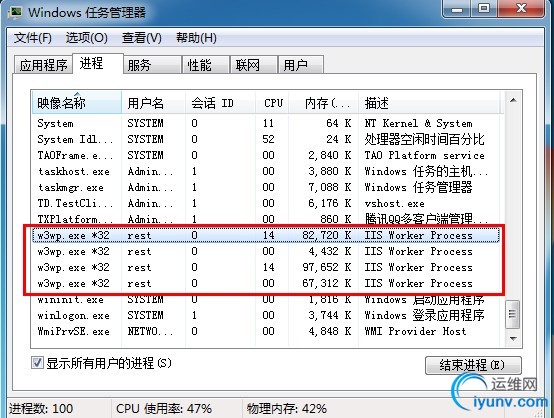Select the System Idl... process row

pyautogui.click(x=266, y=139)
